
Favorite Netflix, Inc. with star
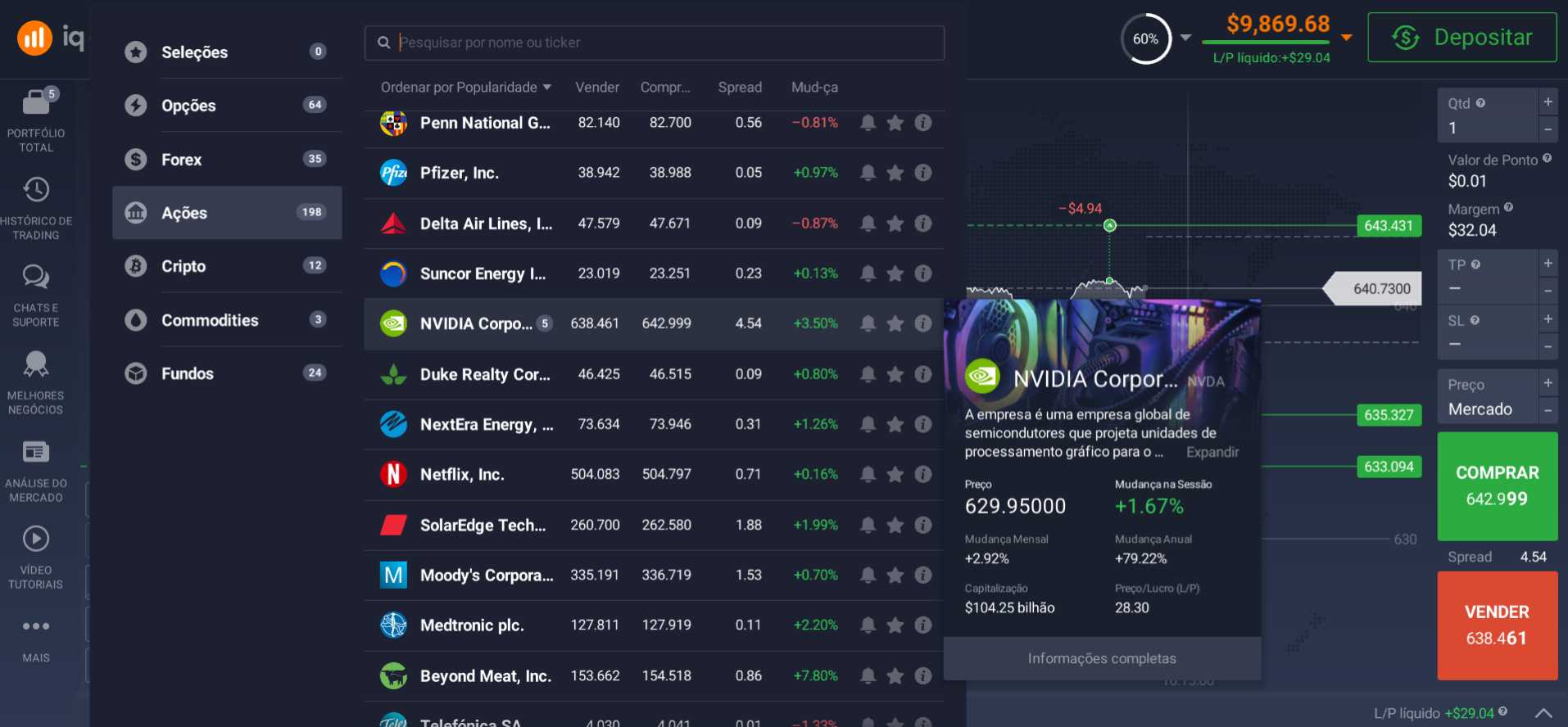pyautogui.click(x=895, y=474)
